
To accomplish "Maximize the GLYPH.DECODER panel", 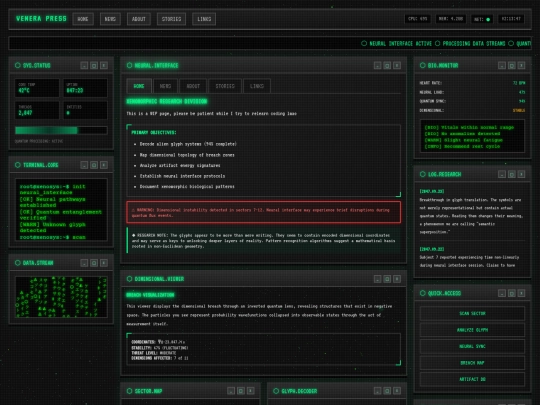I will pos(387,391).
